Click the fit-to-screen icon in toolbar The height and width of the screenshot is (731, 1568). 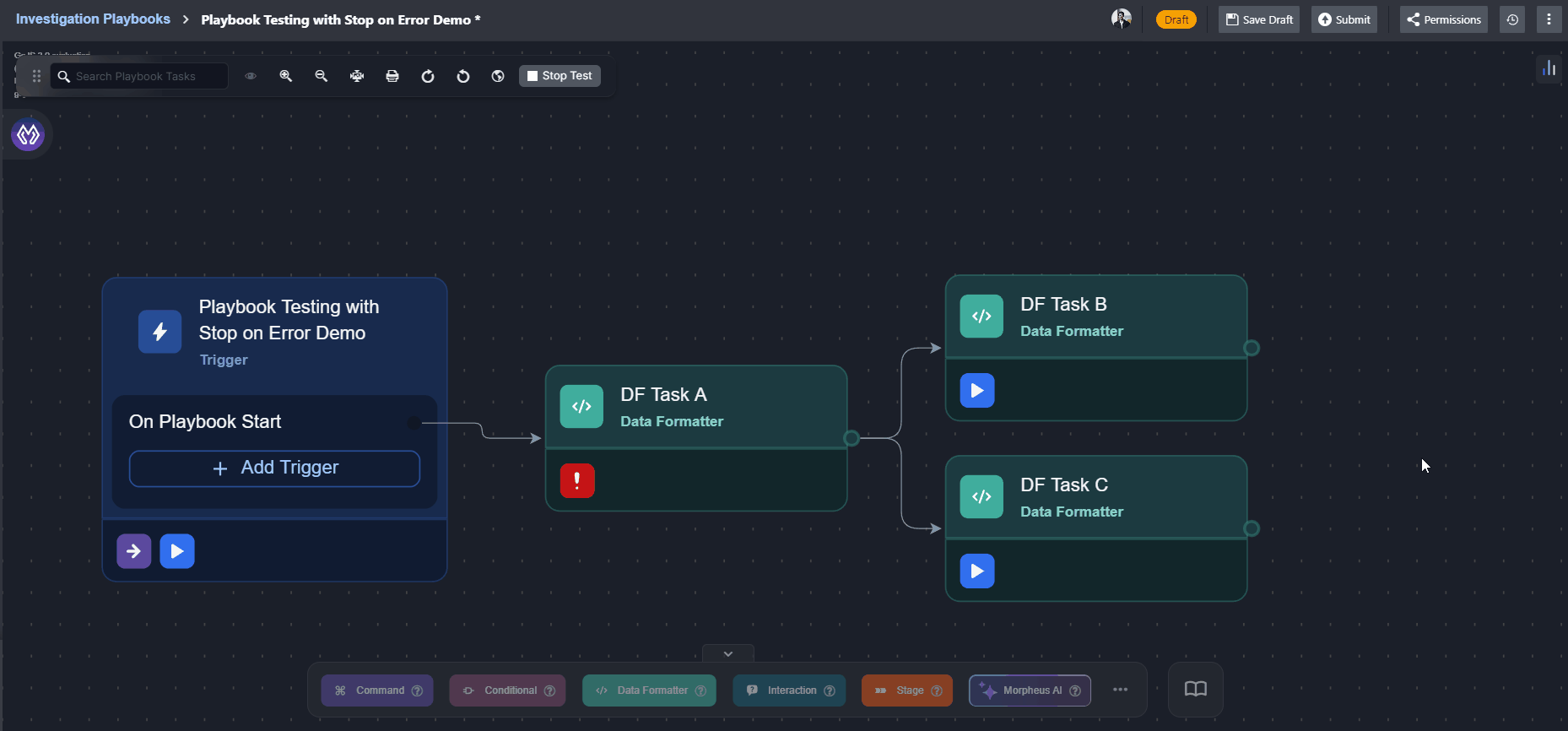(357, 76)
